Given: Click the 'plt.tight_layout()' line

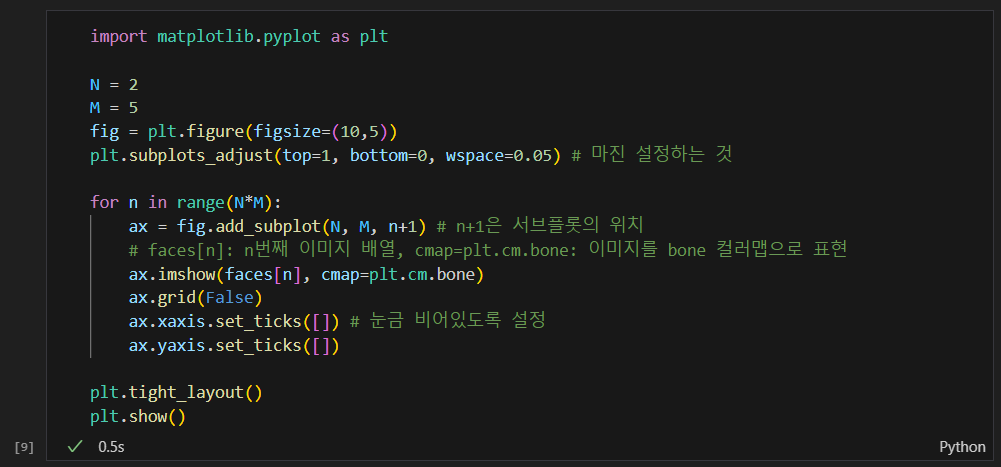Looking at the screenshot, I should tap(176, 393).
